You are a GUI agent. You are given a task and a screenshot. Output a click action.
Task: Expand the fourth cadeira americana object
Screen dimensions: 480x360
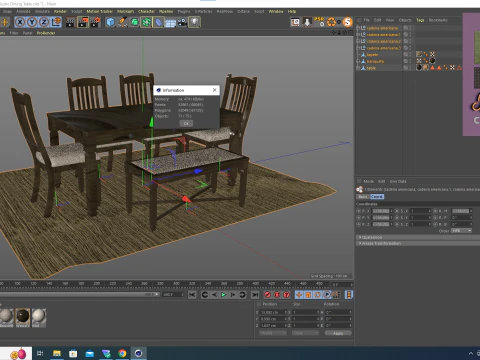coord(358,48)
